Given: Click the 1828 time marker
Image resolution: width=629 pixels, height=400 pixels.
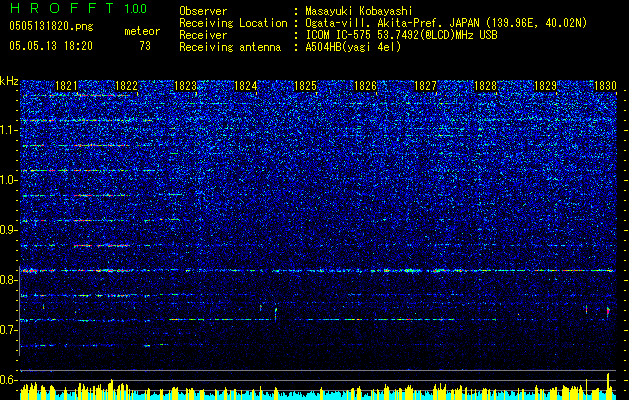Looking at the screenshot, I should tap(485, 86).
